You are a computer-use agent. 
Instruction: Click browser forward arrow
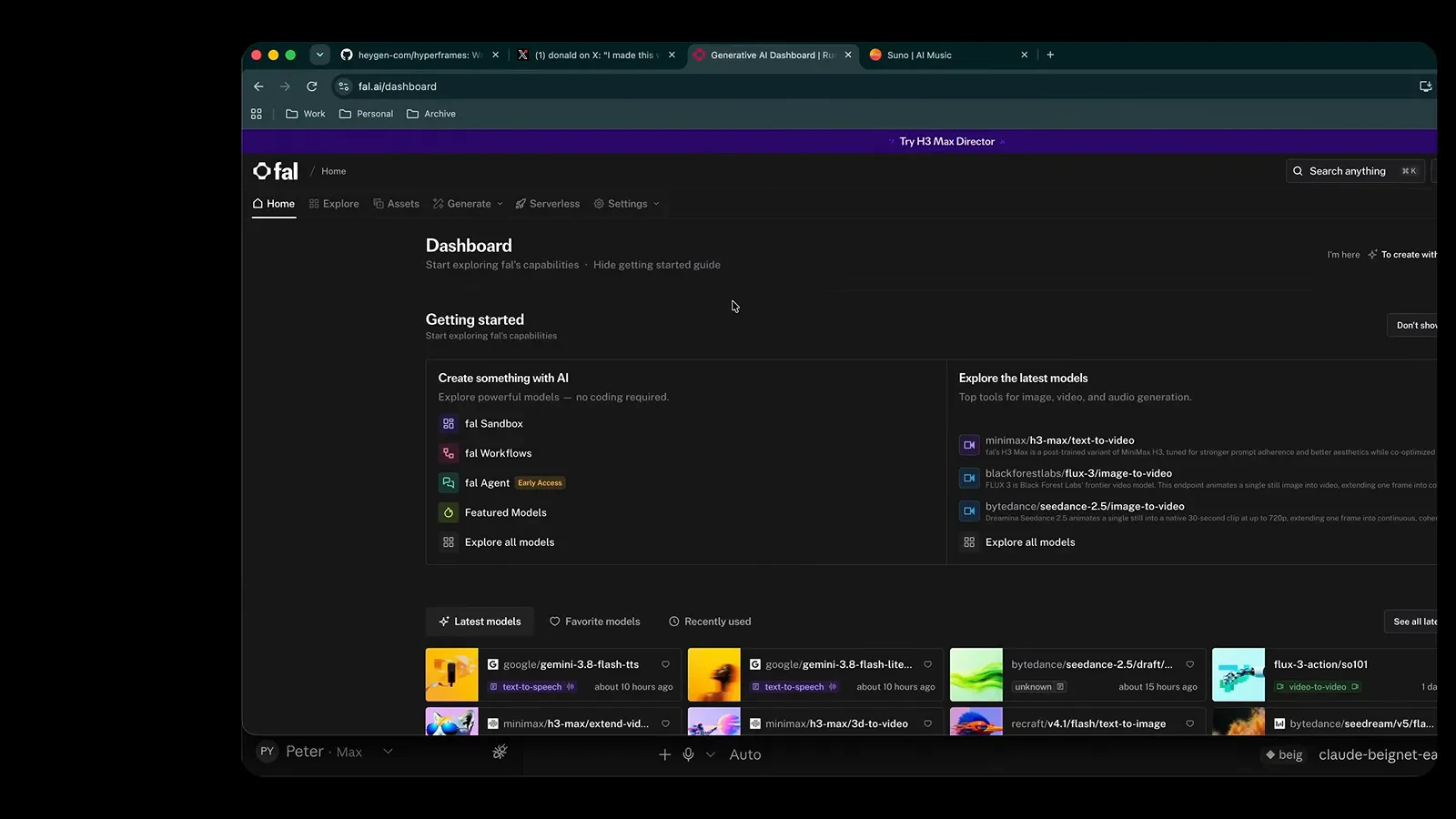tap(285, 86)
